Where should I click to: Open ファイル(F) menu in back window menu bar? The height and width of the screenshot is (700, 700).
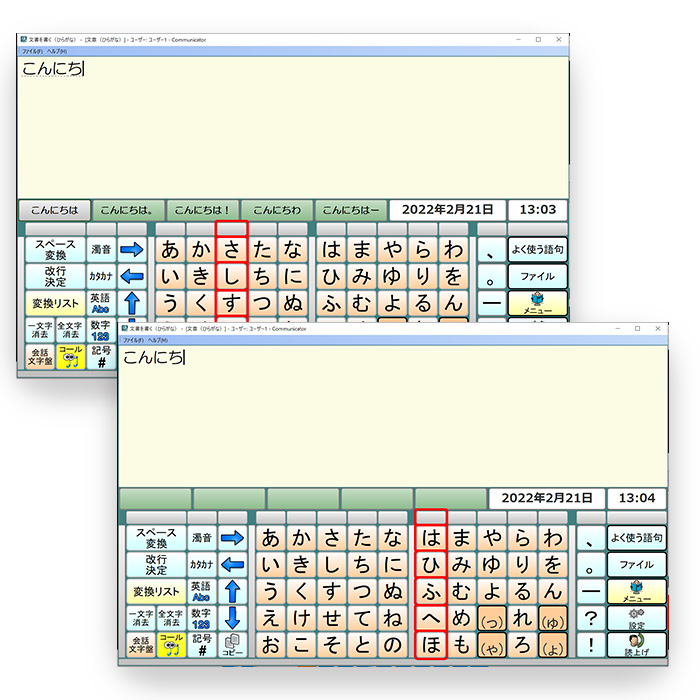(32, 51)
